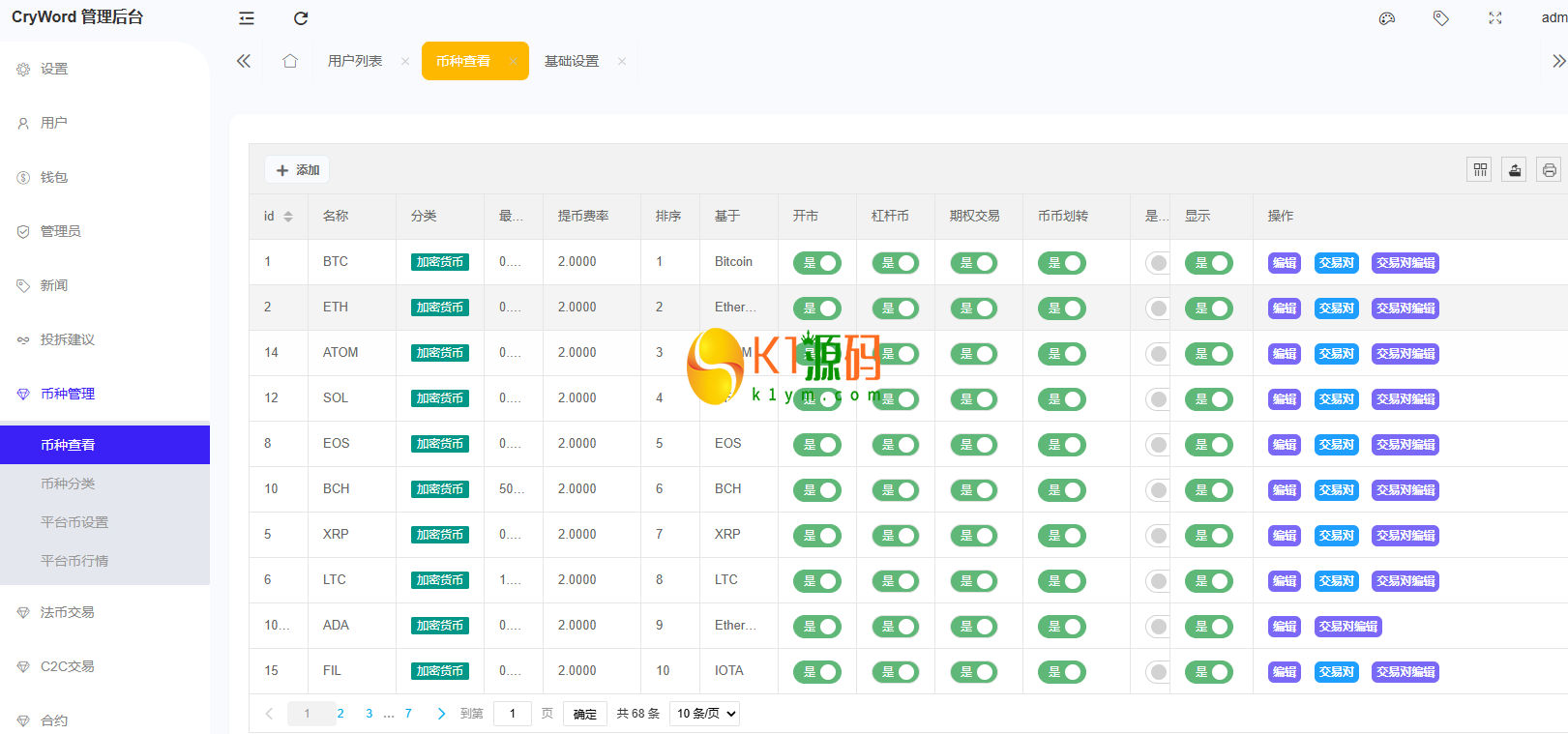The image size is (1568, 734).
Task: Open 平台币行情 submenu item
Action: point(104,561)
